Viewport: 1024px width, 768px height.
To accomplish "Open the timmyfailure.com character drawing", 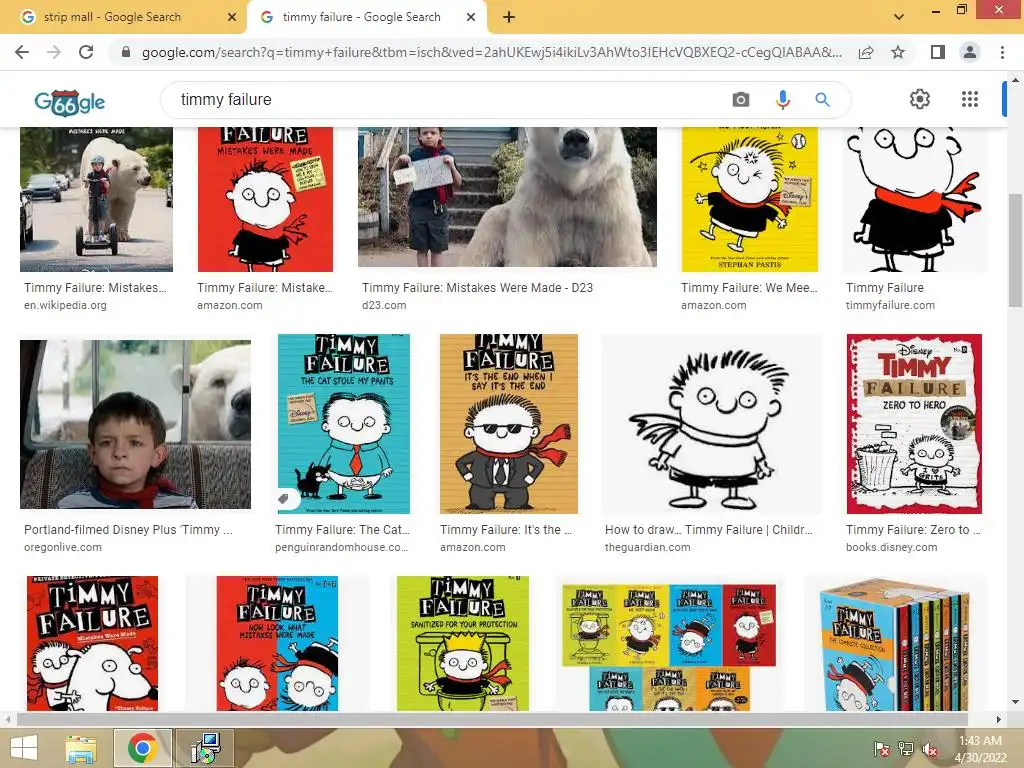I will 914,199.
